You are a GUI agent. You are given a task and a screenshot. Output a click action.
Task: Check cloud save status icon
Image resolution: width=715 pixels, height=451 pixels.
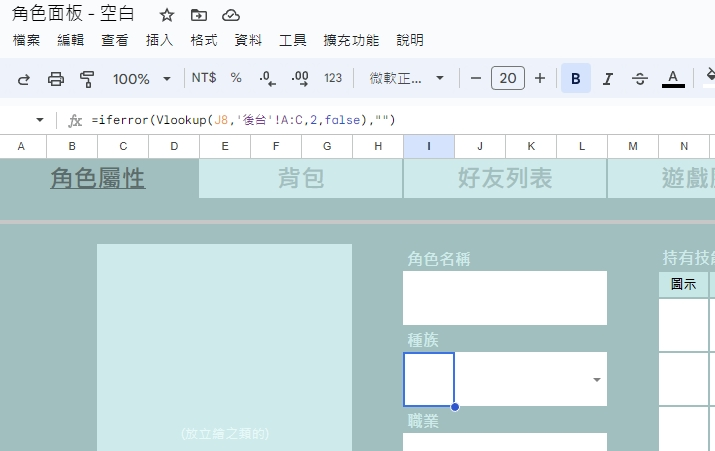231,16
